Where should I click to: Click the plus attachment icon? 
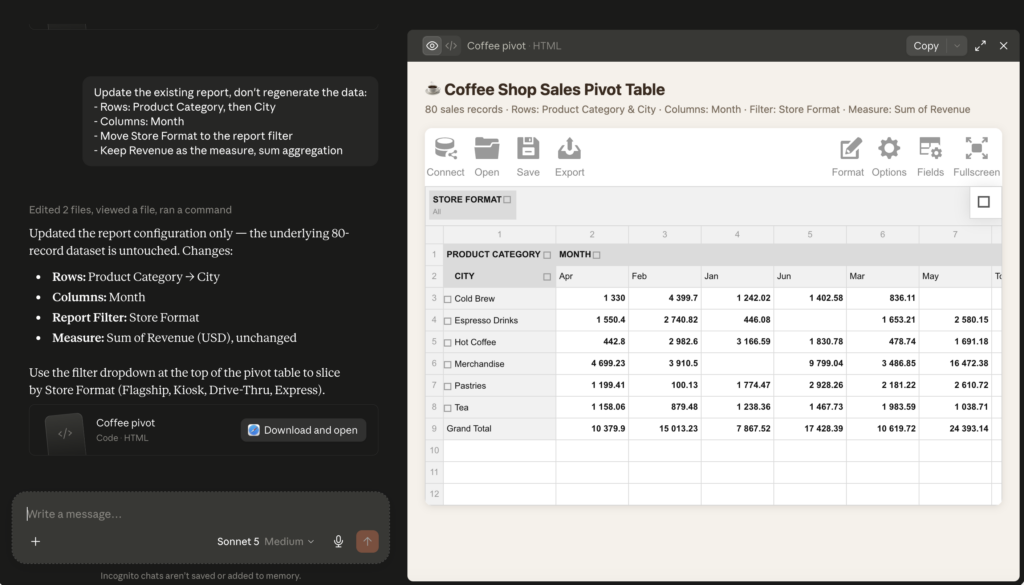tap(36, 541)
